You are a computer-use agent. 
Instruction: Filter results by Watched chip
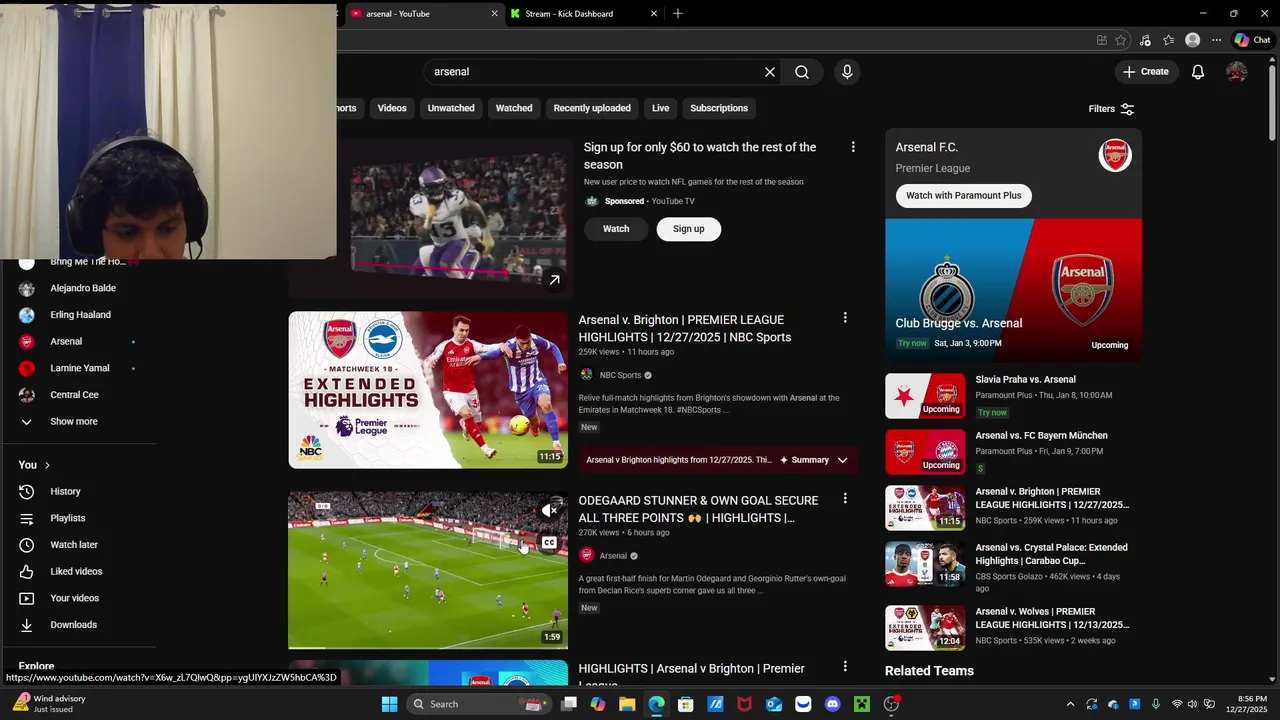click(x=514, y=108)
